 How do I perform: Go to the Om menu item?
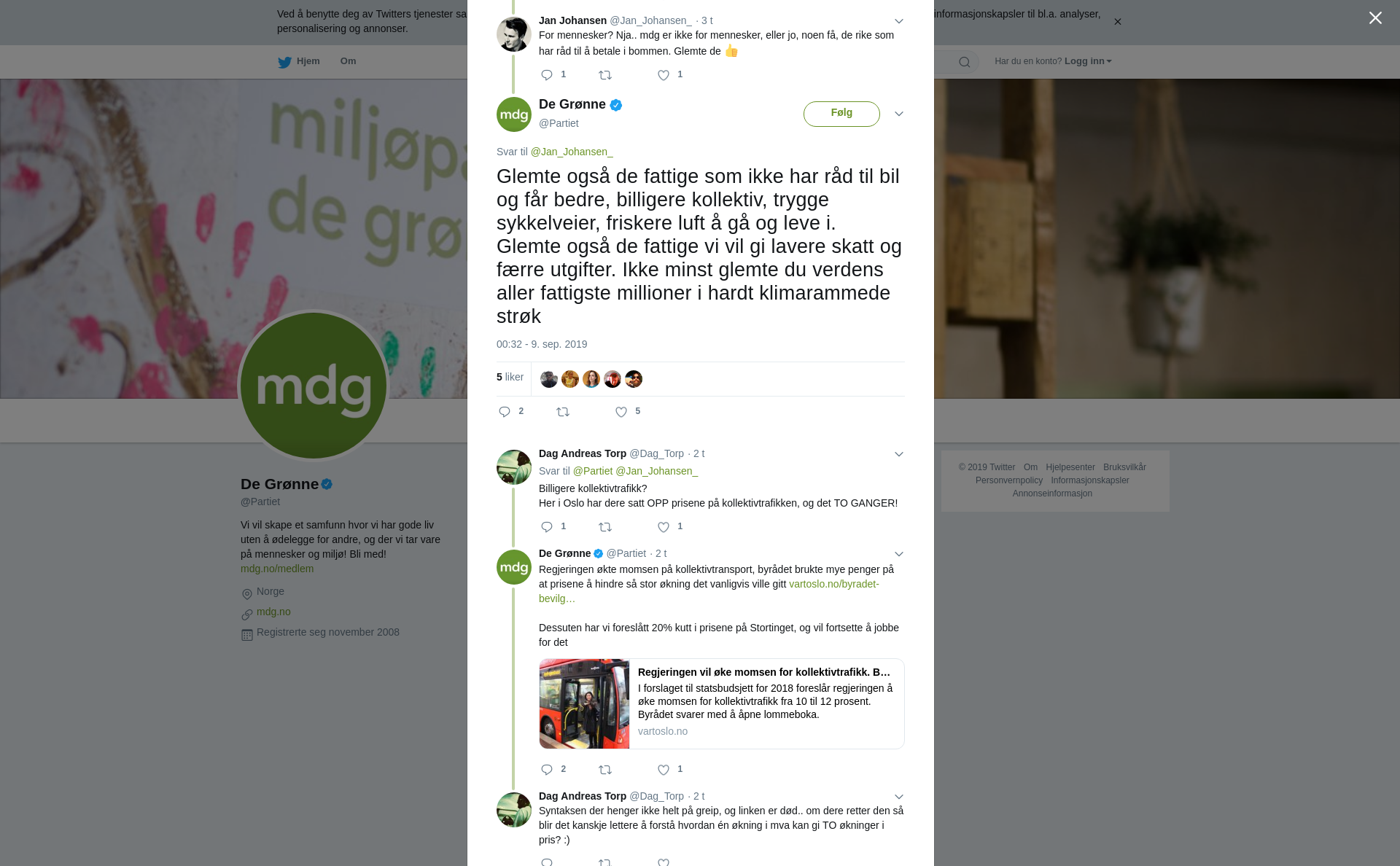tap(348, 61)
